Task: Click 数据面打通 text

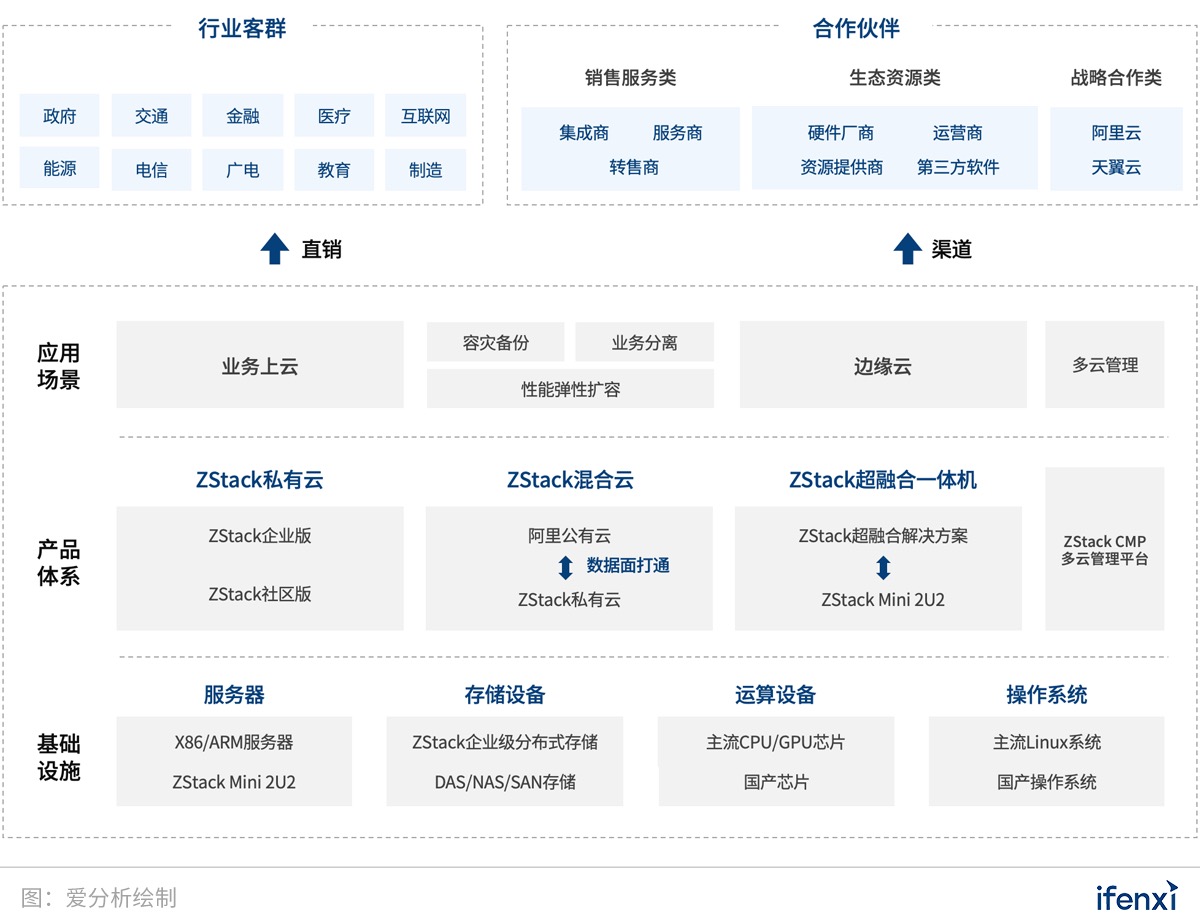Action: [628, 566]
